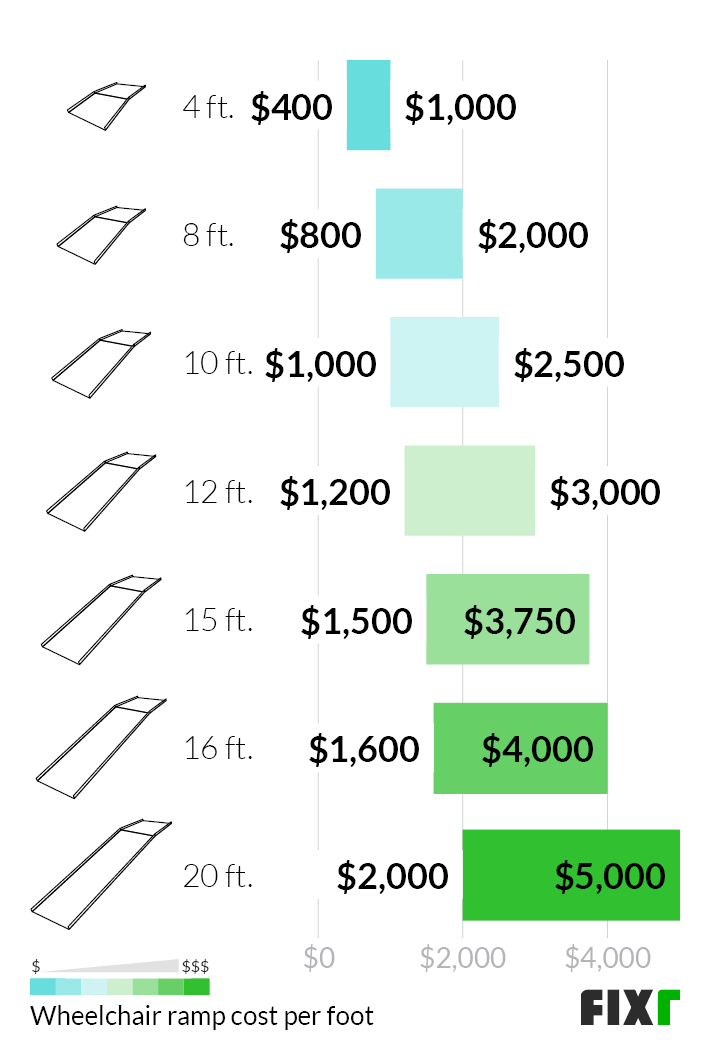The height and width of the screenshot is (1040, 710).
Task: Click the Fixr logo
Action: pyautogui.click(x=630, y=1008)
